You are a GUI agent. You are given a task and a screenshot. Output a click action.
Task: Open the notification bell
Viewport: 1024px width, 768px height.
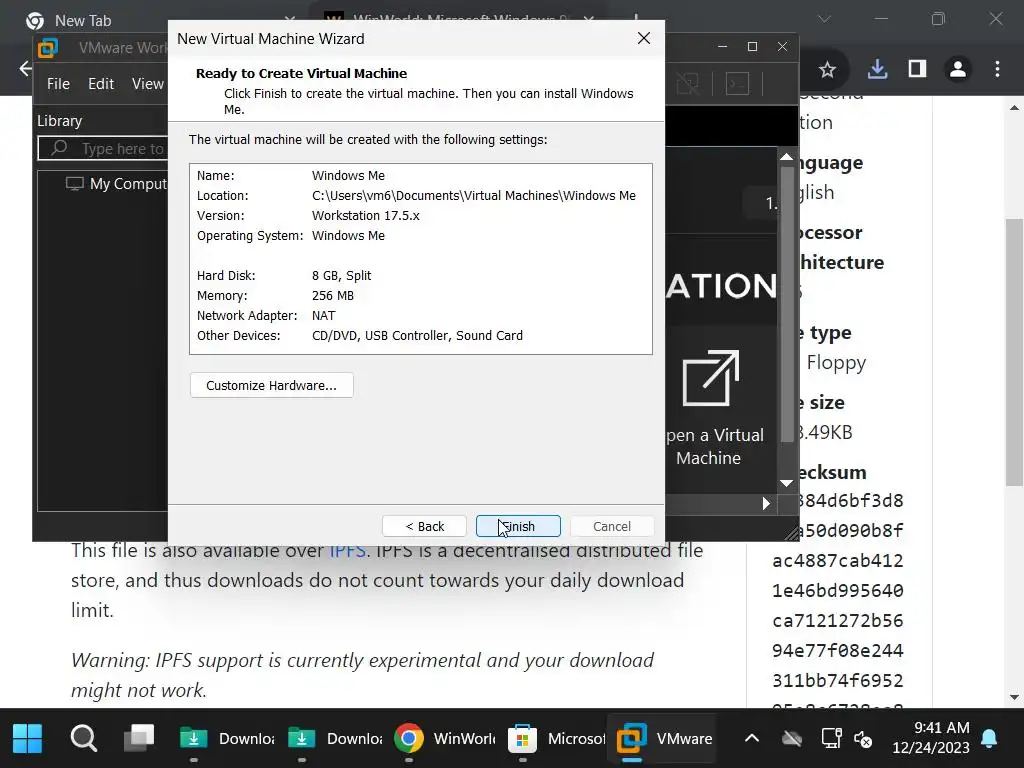pyautogui.click(x=989, y=739)
